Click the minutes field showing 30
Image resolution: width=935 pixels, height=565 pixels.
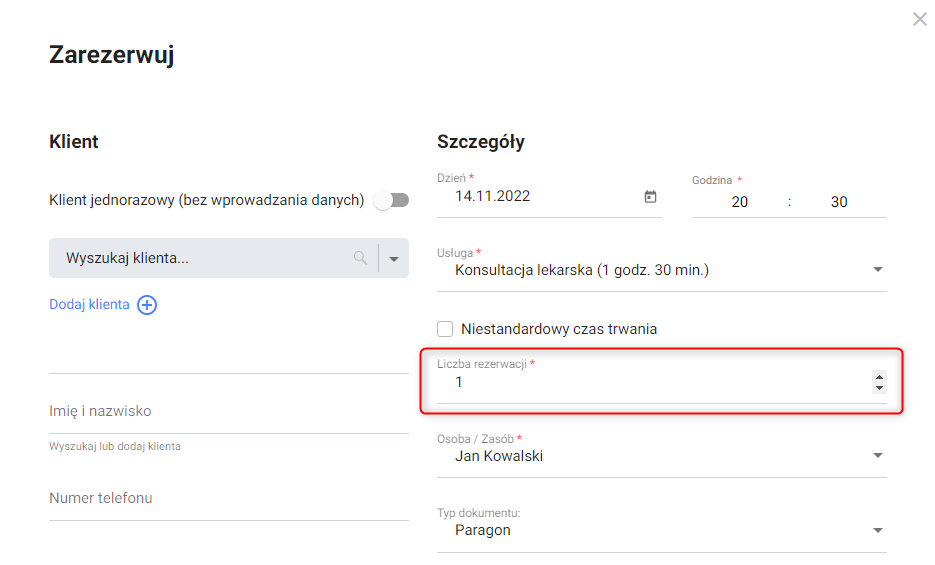(x=838, y=202)
